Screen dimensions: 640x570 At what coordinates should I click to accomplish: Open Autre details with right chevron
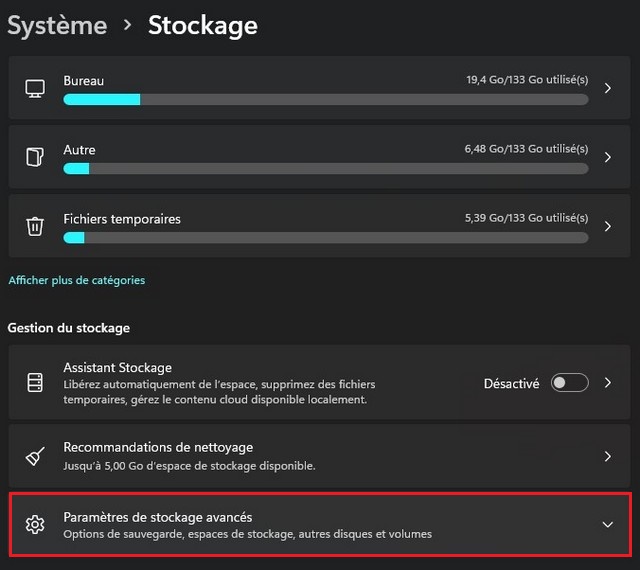point(608,157)
